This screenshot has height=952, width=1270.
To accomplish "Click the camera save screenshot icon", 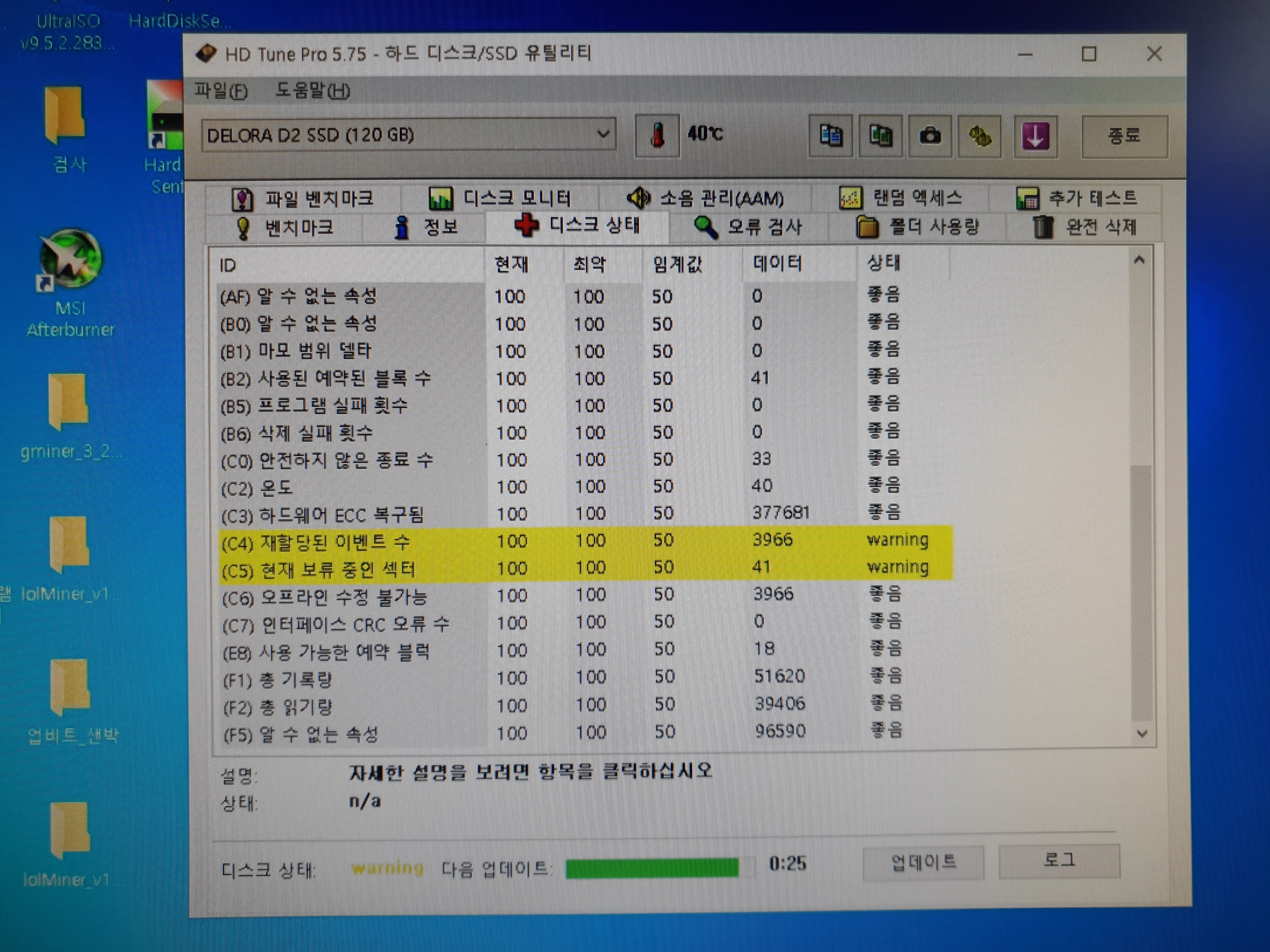I will (x=930, y=136).
